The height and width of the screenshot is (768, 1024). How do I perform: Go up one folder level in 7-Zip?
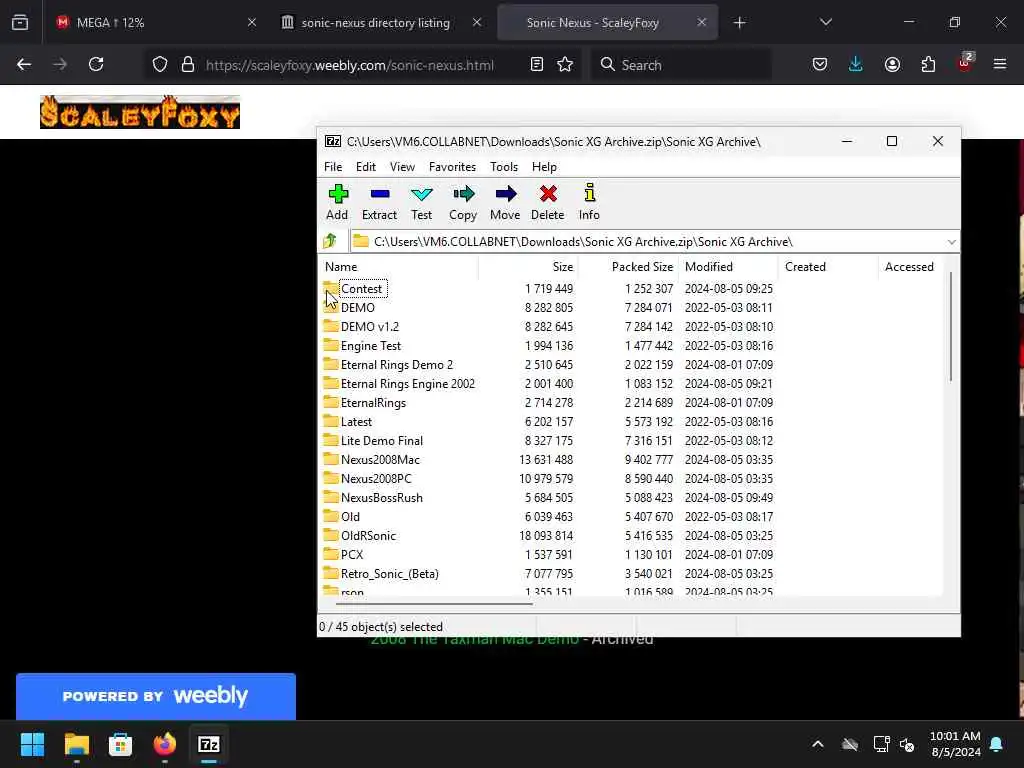330,241
